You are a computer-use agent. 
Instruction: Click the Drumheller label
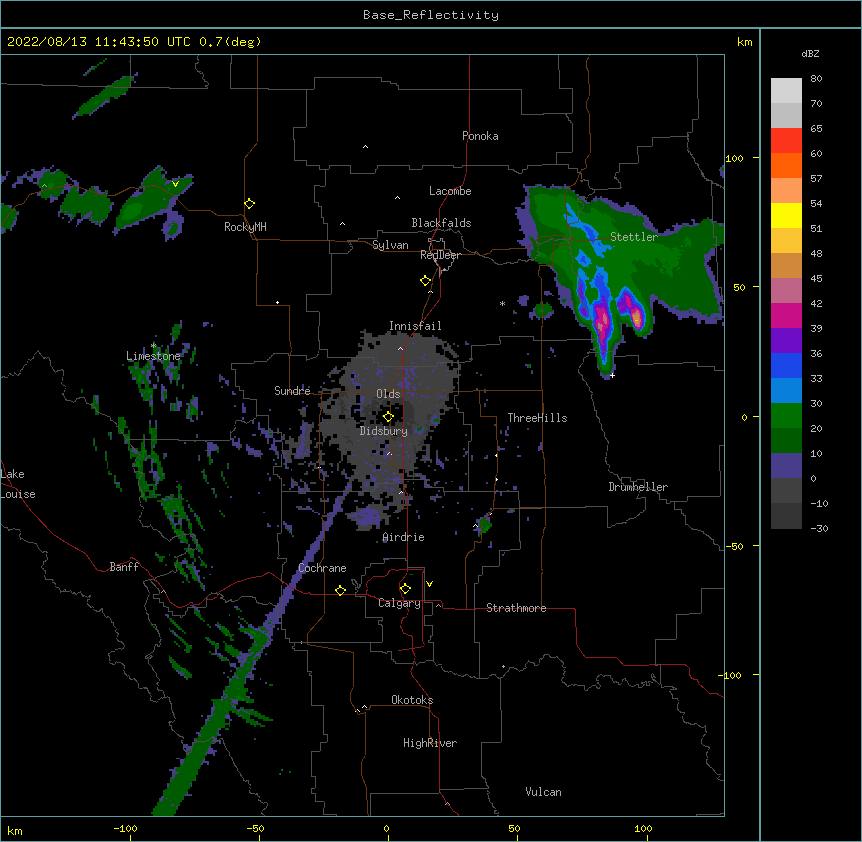[638, 487]
